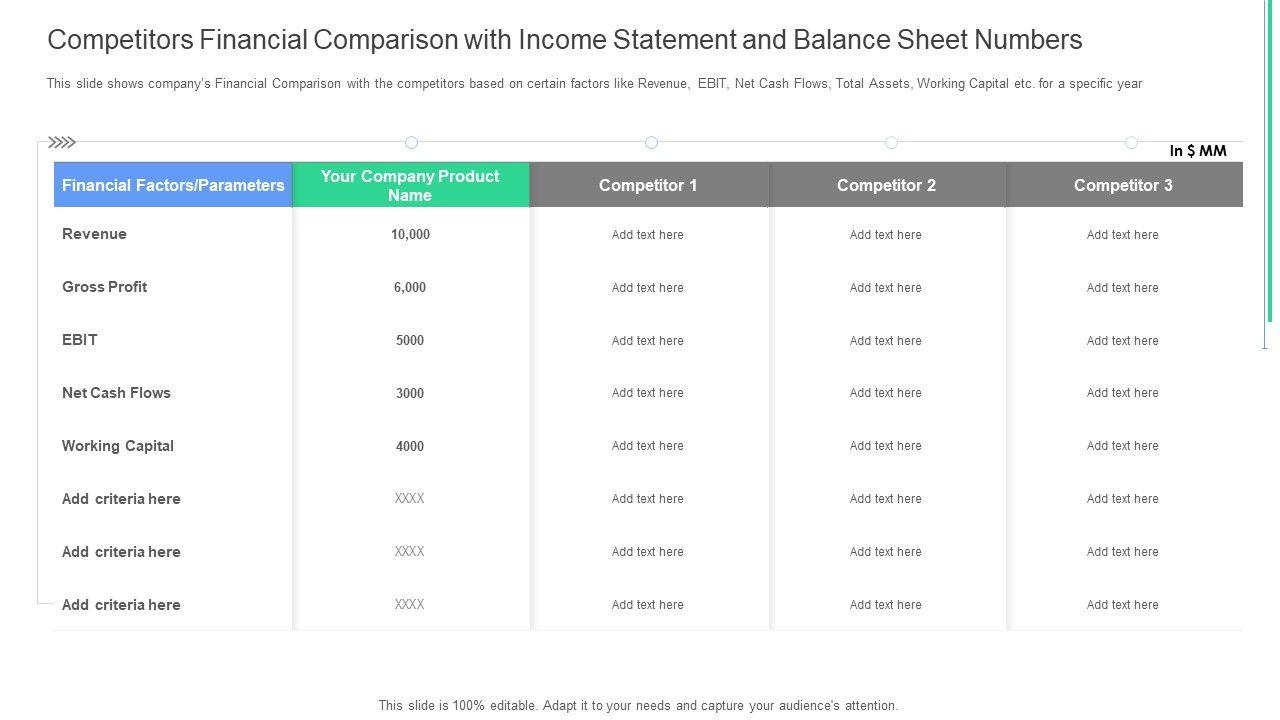Click the In $ MM unit label
1280x720 pixels.
point(1198,151)
